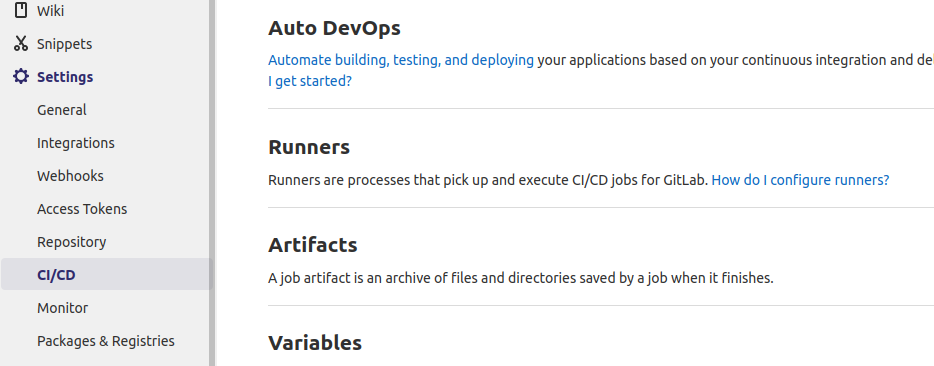
Task: Click the Settings gear icon
Action: [x=21, y=76]
